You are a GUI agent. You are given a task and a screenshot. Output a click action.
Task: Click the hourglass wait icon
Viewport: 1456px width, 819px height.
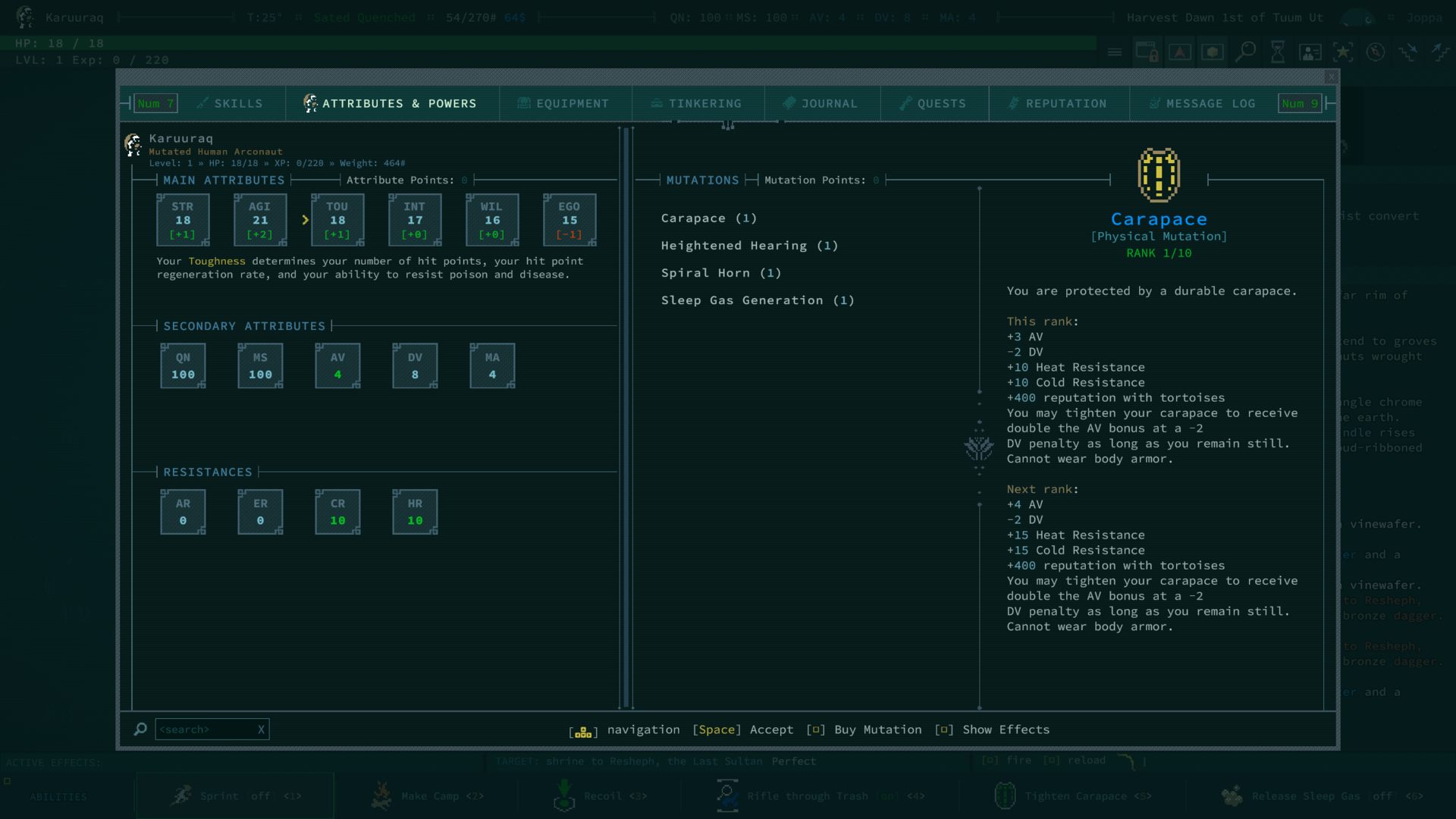[x=1278, y=52]
